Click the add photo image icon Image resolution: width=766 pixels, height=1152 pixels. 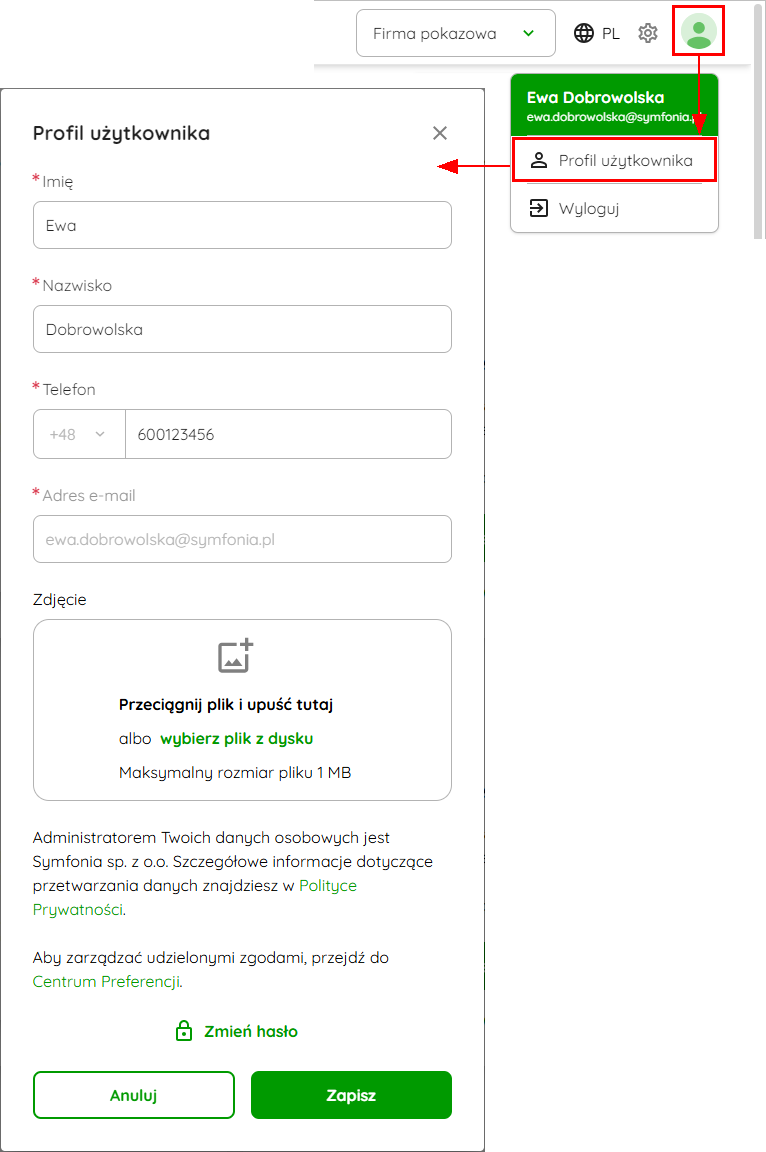tap(236, 655)
